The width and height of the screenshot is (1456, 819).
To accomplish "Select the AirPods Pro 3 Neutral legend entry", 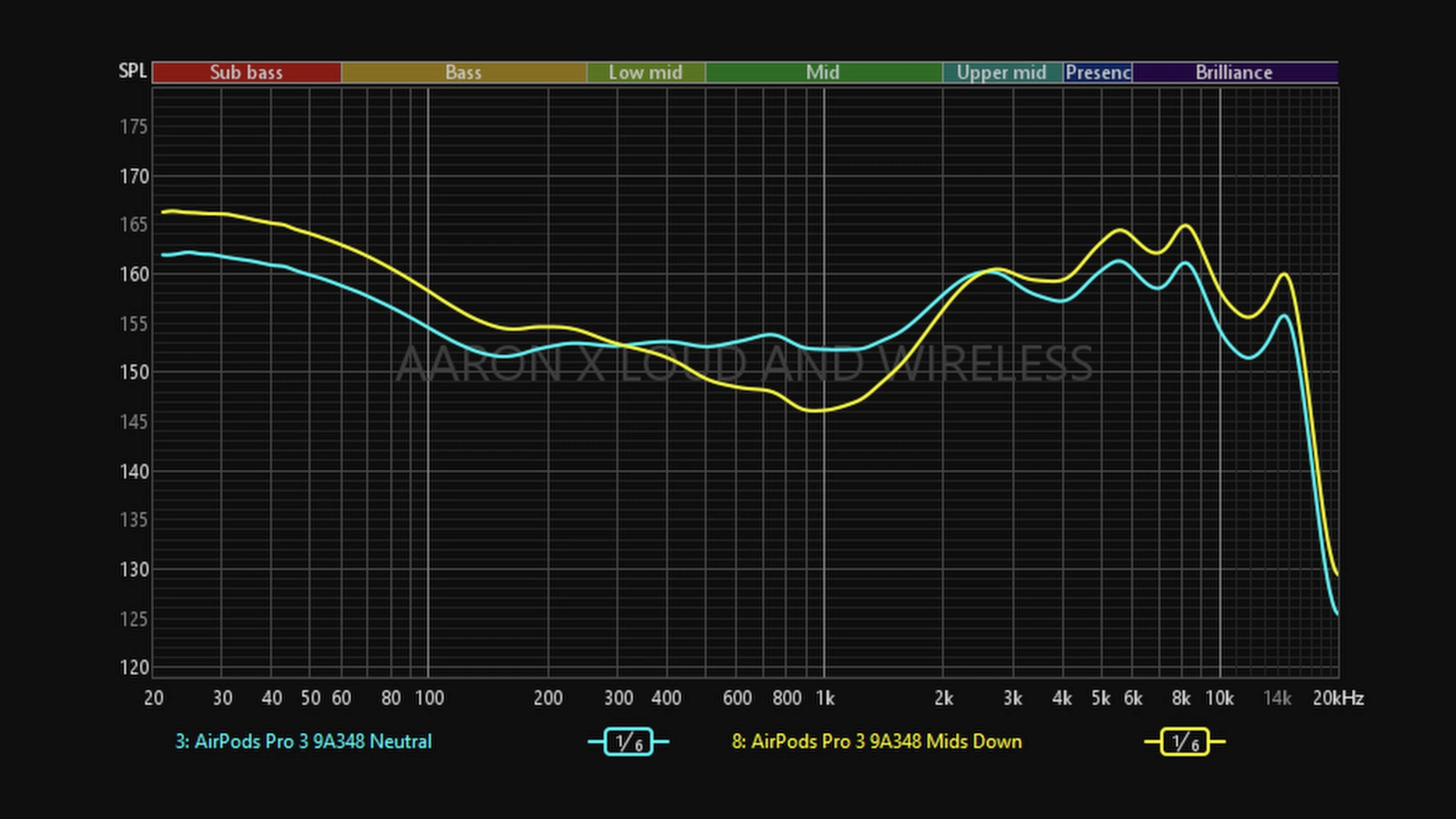I will point(303,742).
